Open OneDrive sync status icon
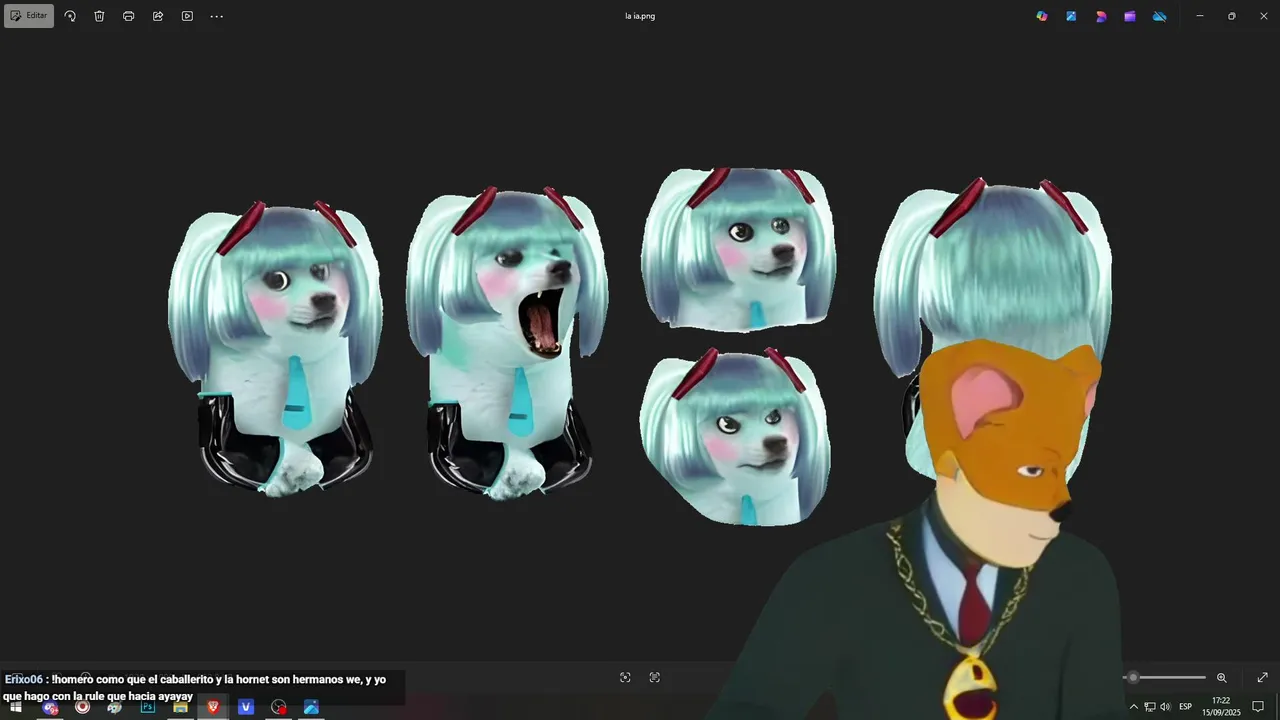The height and width of the screenshot is (720, 1280). point(1160,16)
